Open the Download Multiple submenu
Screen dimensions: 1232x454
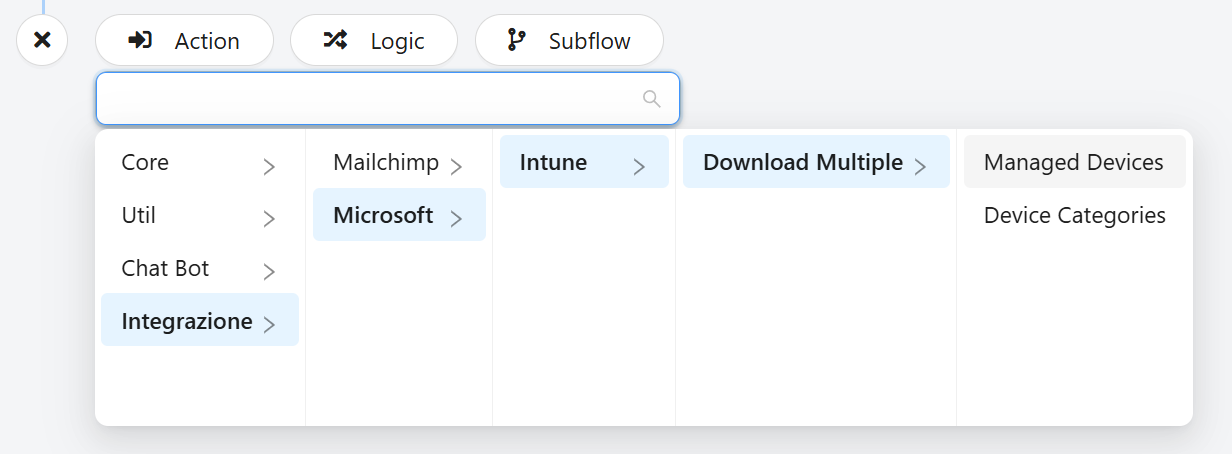(x=816, y=162)
